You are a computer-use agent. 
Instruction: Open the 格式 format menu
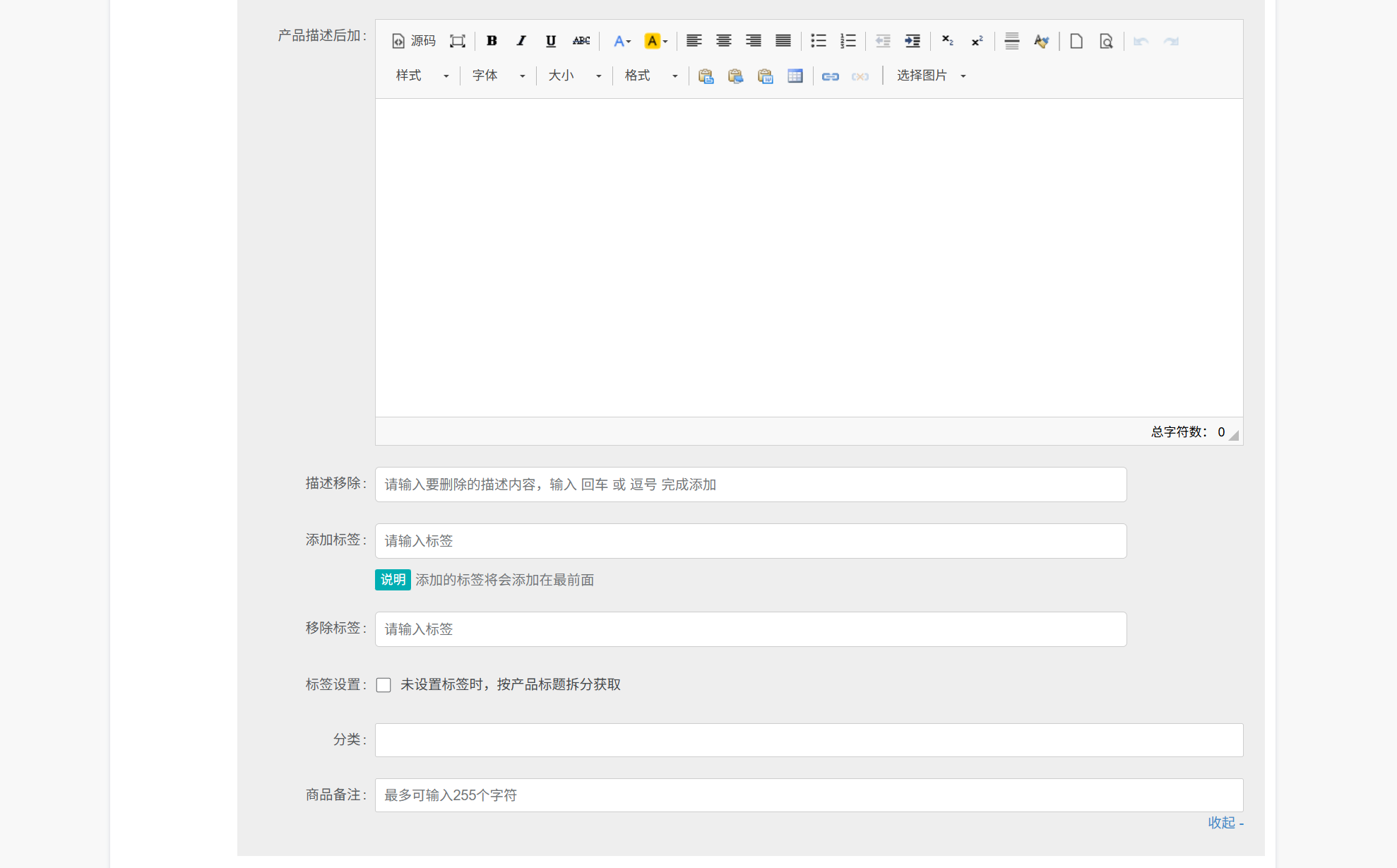[x=650, y=76]
